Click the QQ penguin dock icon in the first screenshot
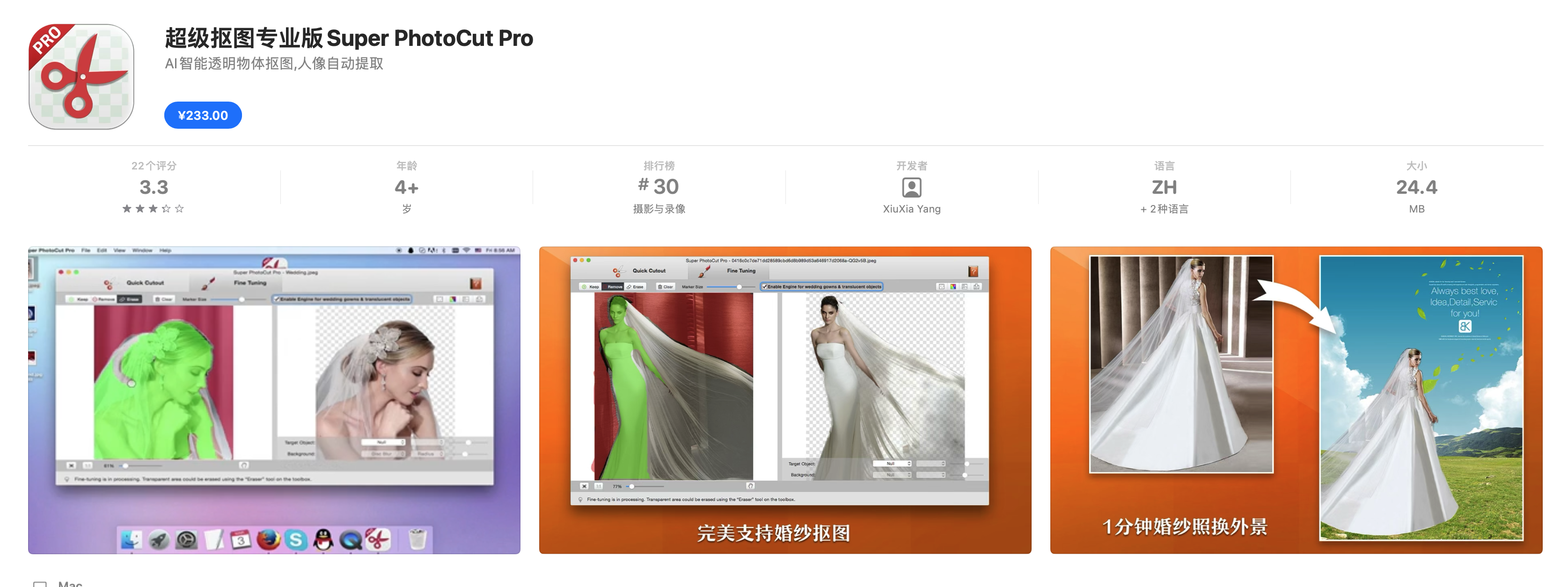The height and width of the screenshot is (587, 1568). coord(323,540)
